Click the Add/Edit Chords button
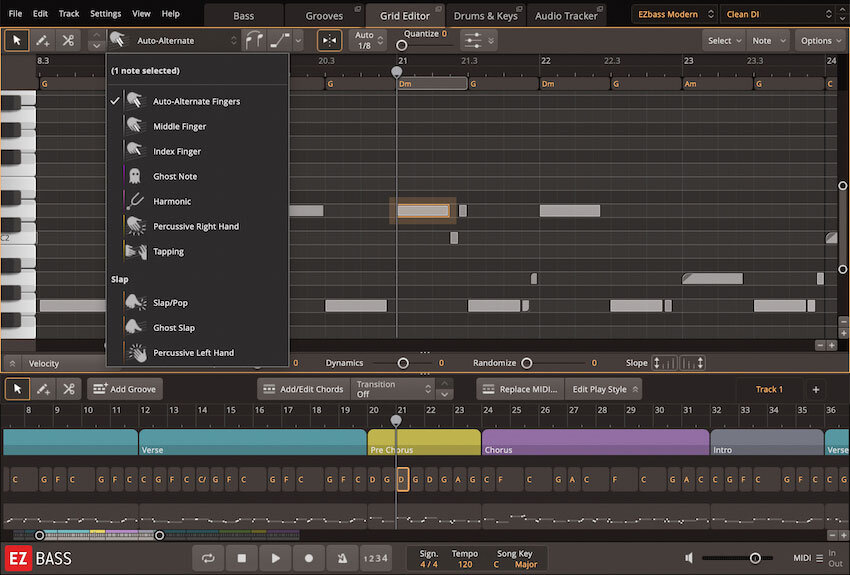The width and height of the screenshot is (850, 575). click(302, 389)
